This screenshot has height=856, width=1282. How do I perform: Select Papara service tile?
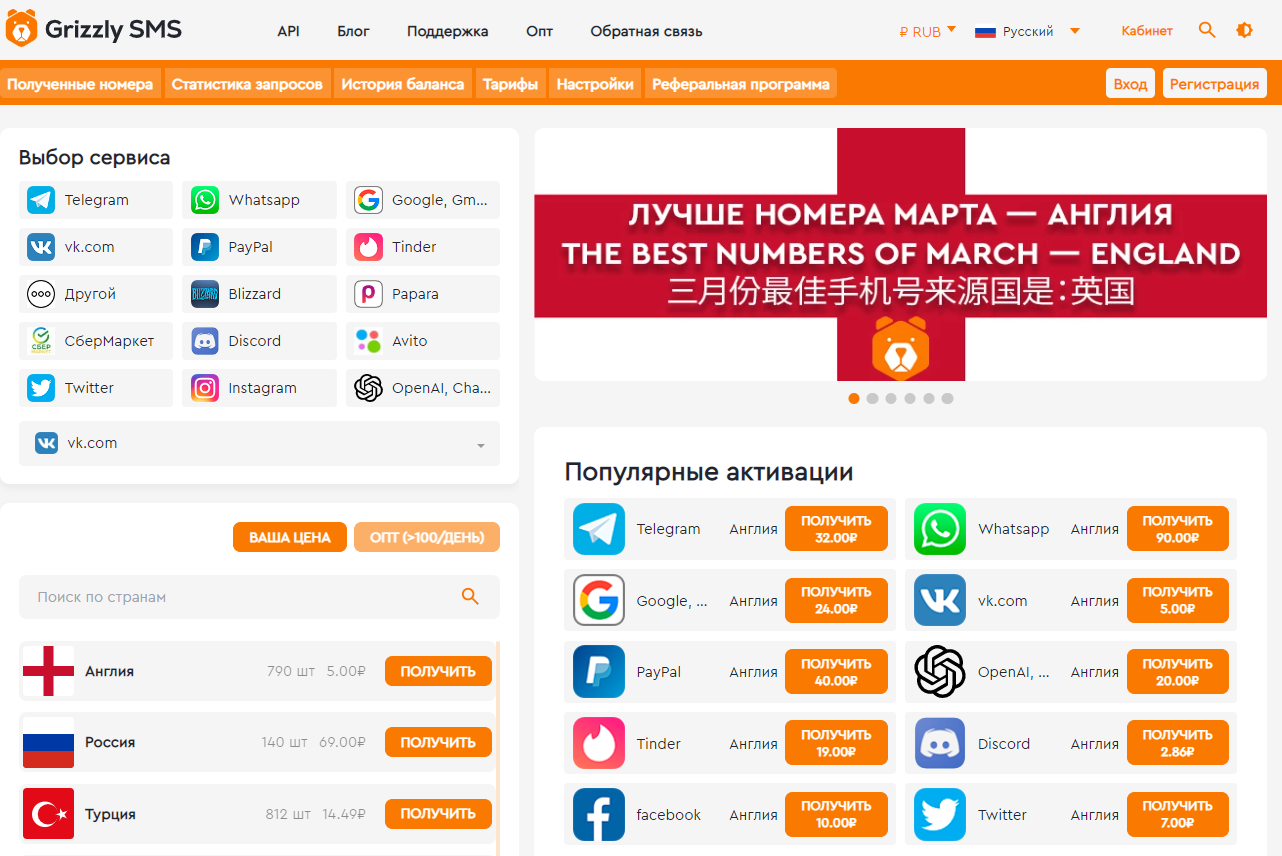point(423,294)
